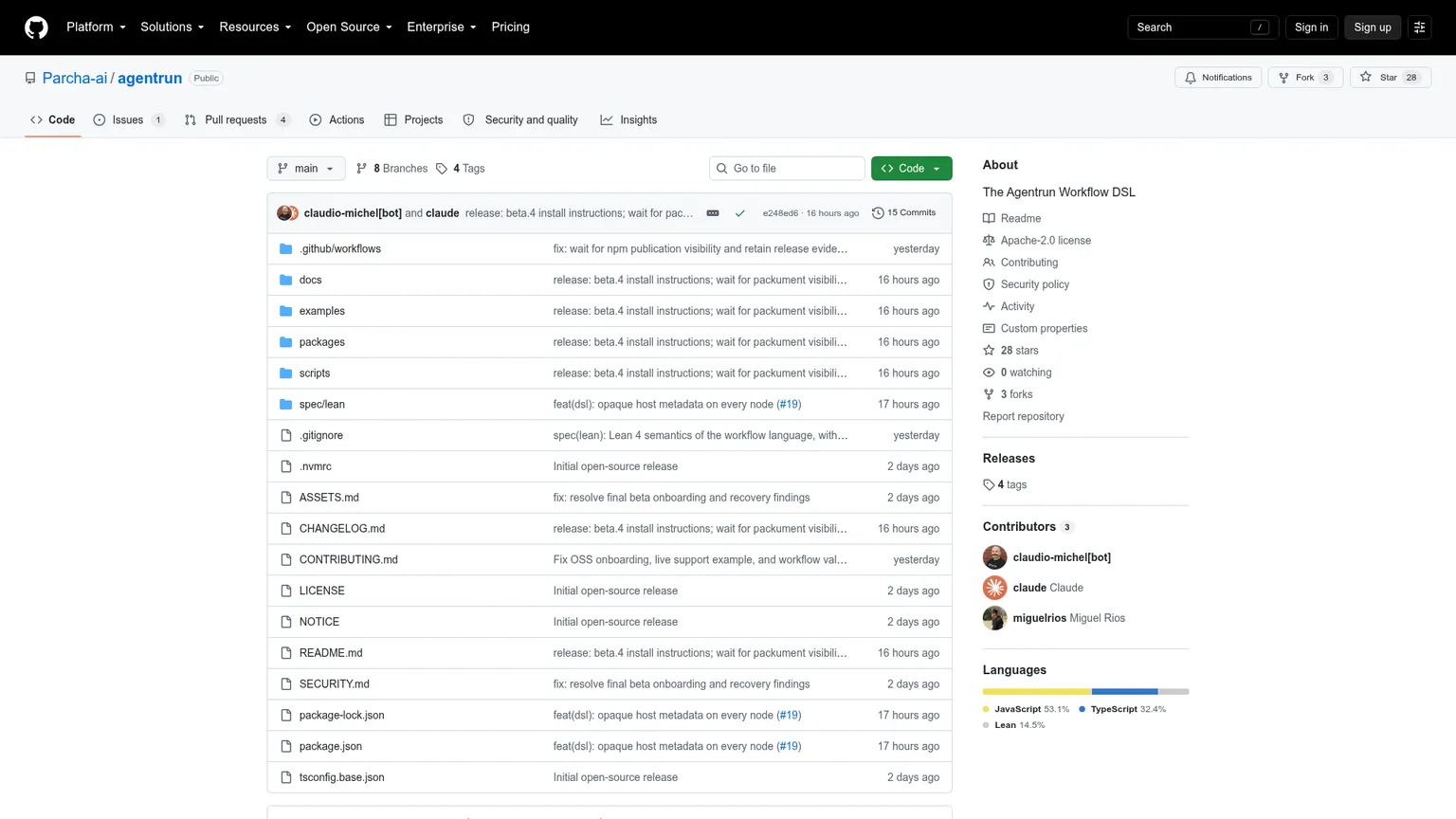This screenshot has height=819, width=1456.
Task: Click the book icon beside Readme
Action: 989,219
